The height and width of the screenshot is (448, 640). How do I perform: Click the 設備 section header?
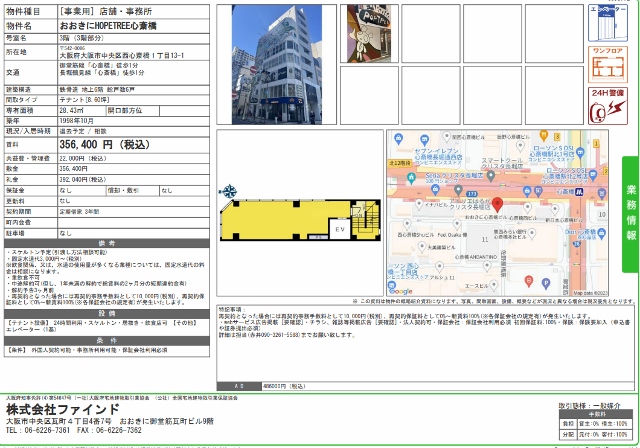coord(106,313)
